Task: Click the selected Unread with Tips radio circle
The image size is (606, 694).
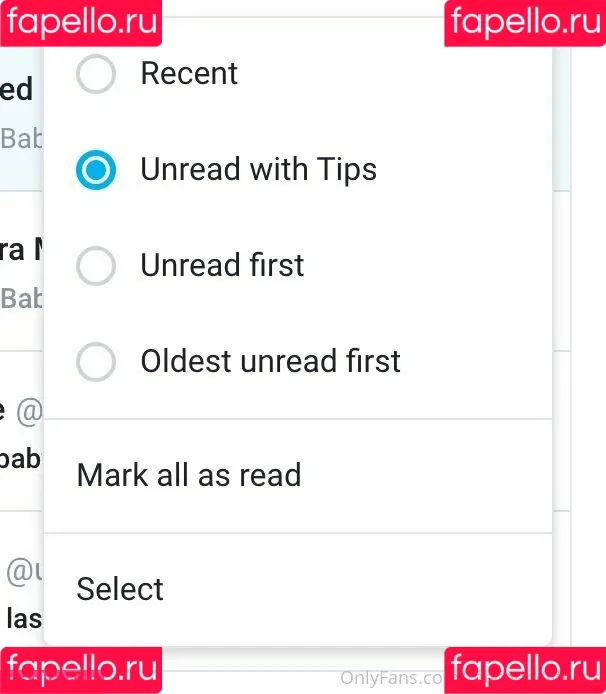Action: tap(96, 170)
